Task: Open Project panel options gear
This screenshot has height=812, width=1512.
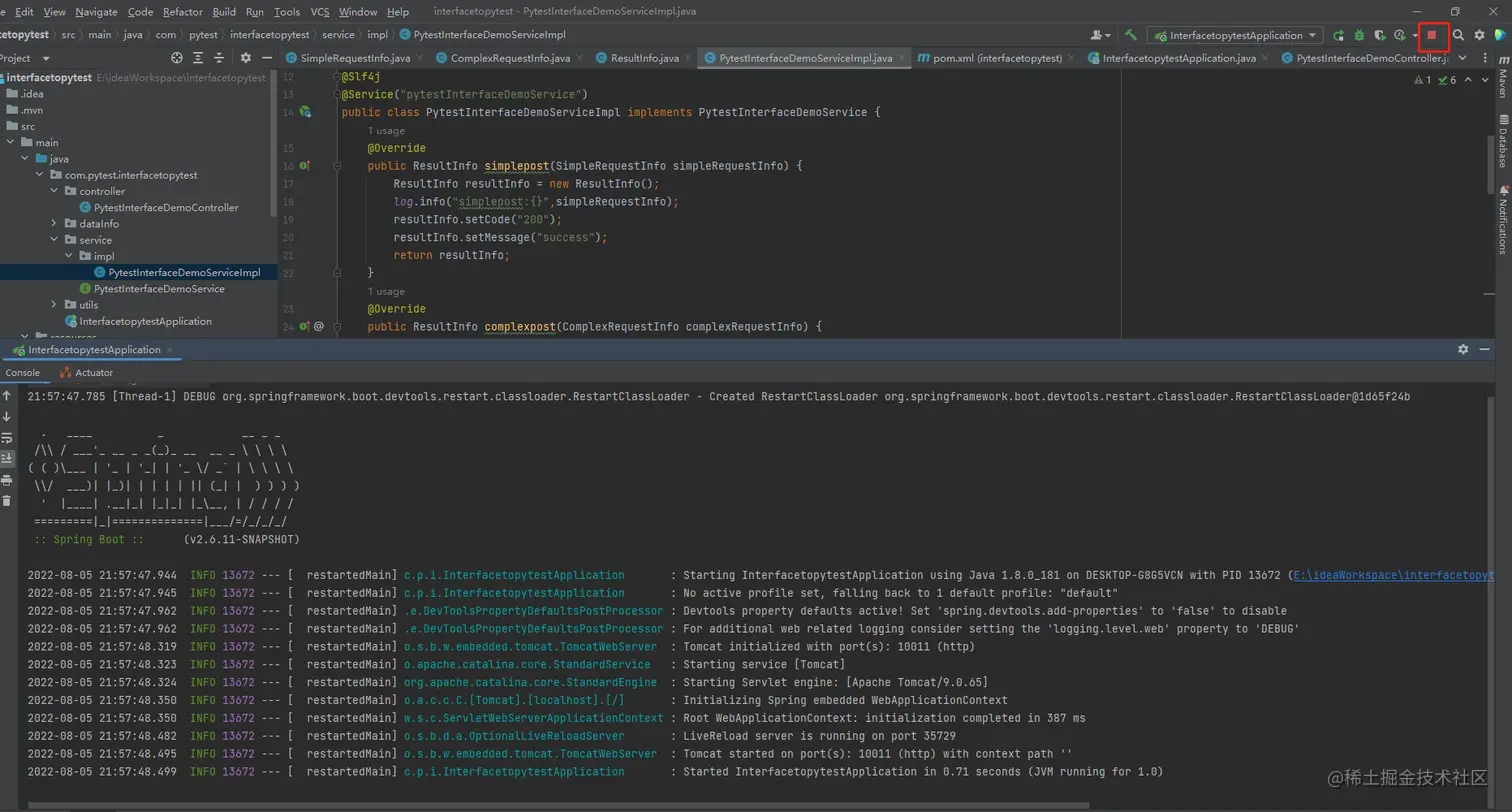Action: 246,58
